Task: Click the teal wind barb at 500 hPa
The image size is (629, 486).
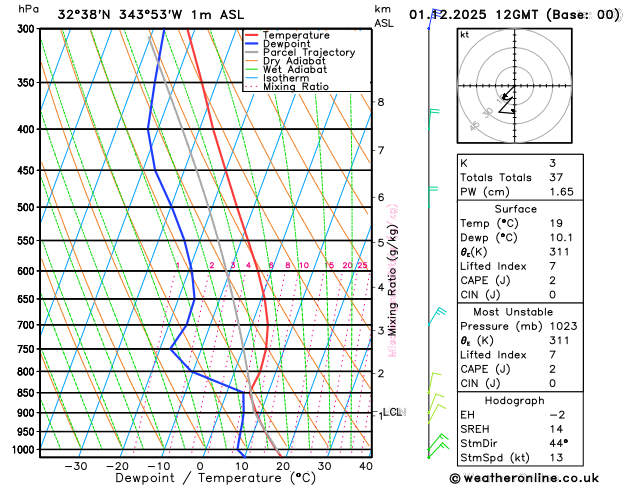Action: (x=432, y=197)
